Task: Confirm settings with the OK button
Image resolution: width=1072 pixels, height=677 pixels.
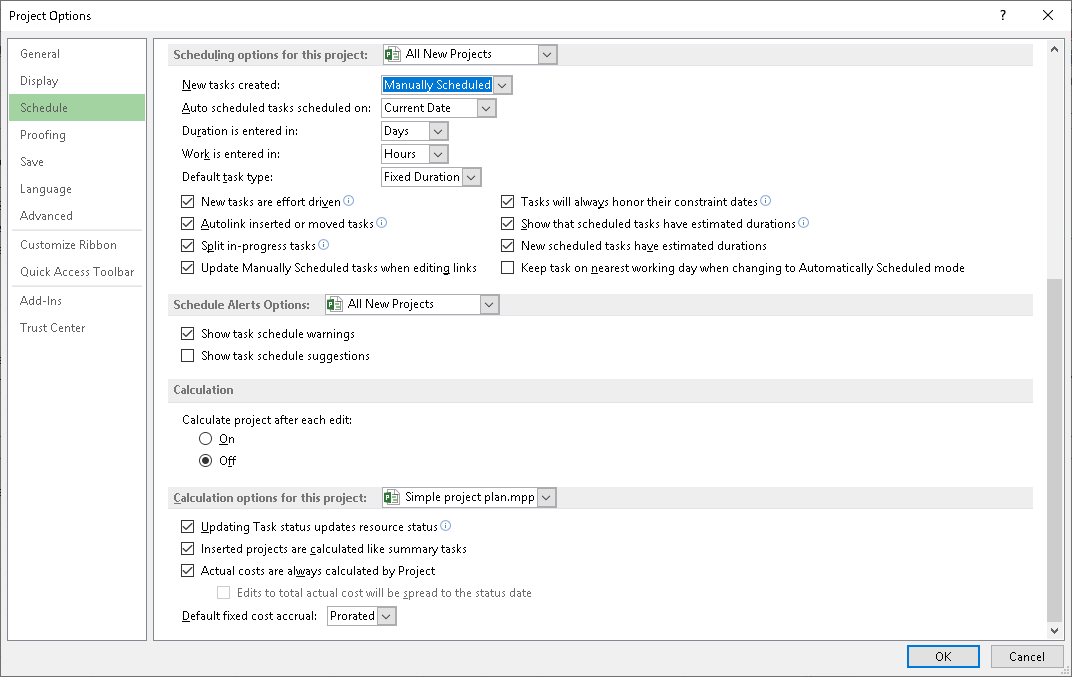Action: (x=943, y=657)
